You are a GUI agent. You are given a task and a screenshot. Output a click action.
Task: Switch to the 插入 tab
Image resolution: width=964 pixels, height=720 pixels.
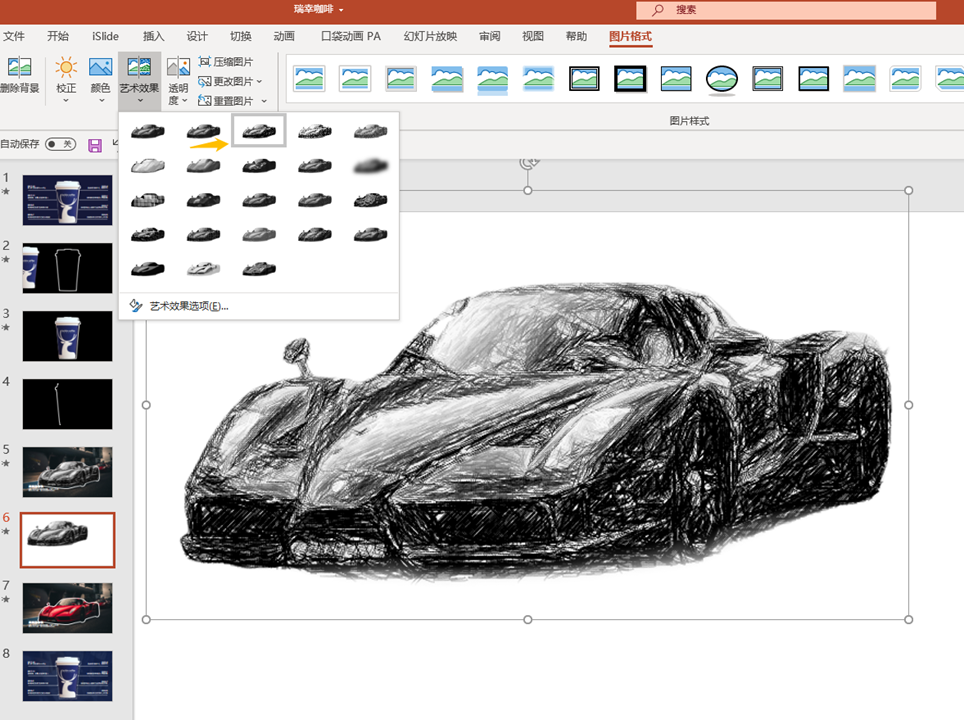click(x=154, y=36)
